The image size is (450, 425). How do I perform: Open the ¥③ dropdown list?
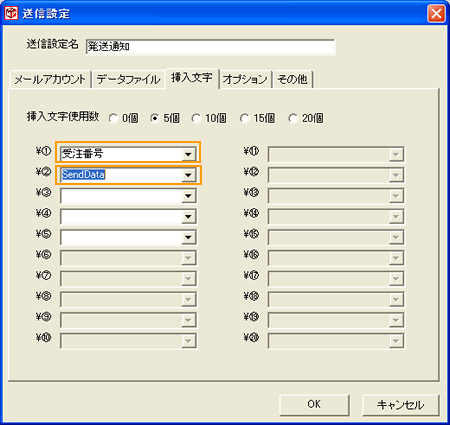(188, 196)
